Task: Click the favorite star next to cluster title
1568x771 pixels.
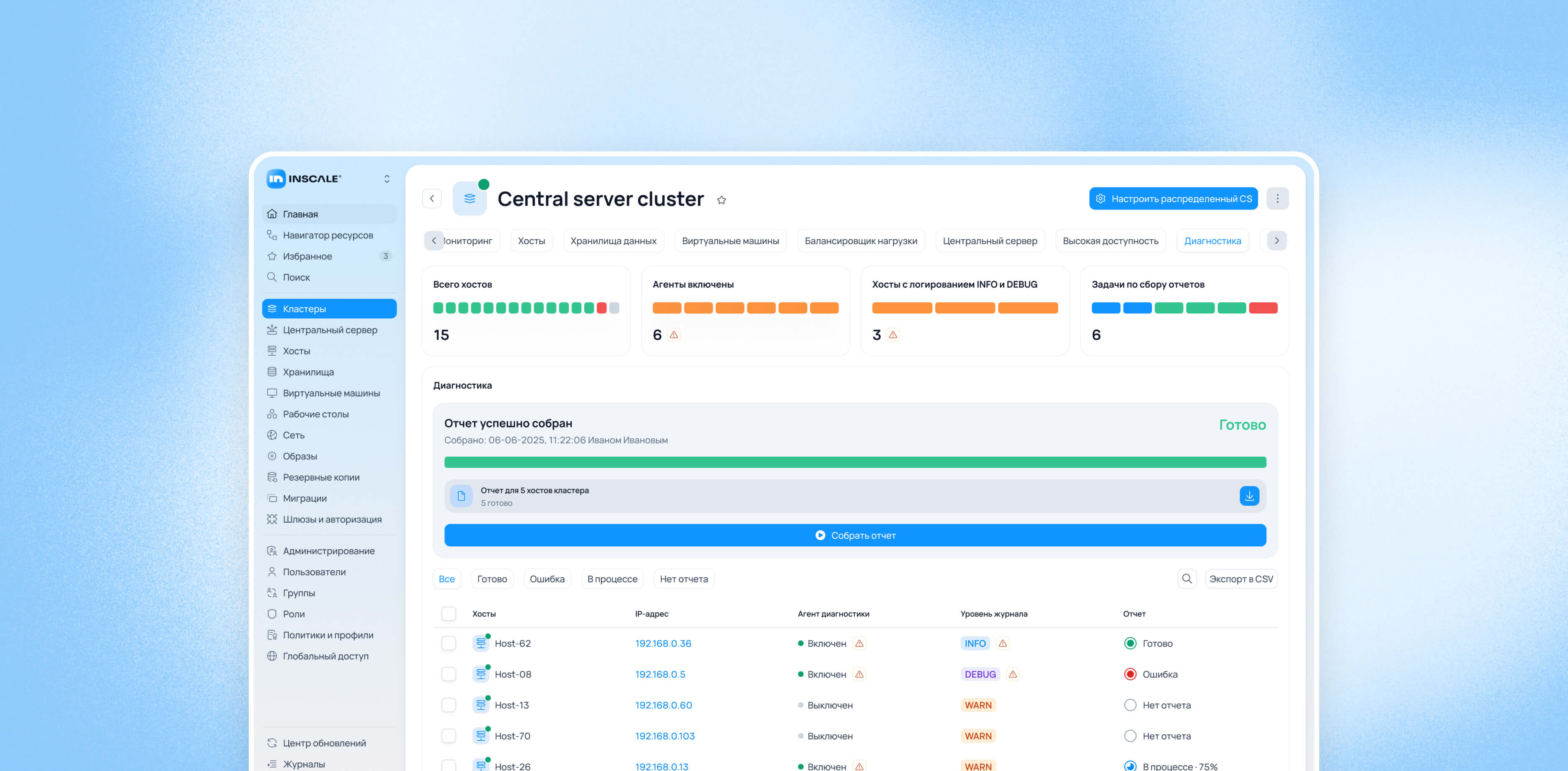Action: [721, 200]
